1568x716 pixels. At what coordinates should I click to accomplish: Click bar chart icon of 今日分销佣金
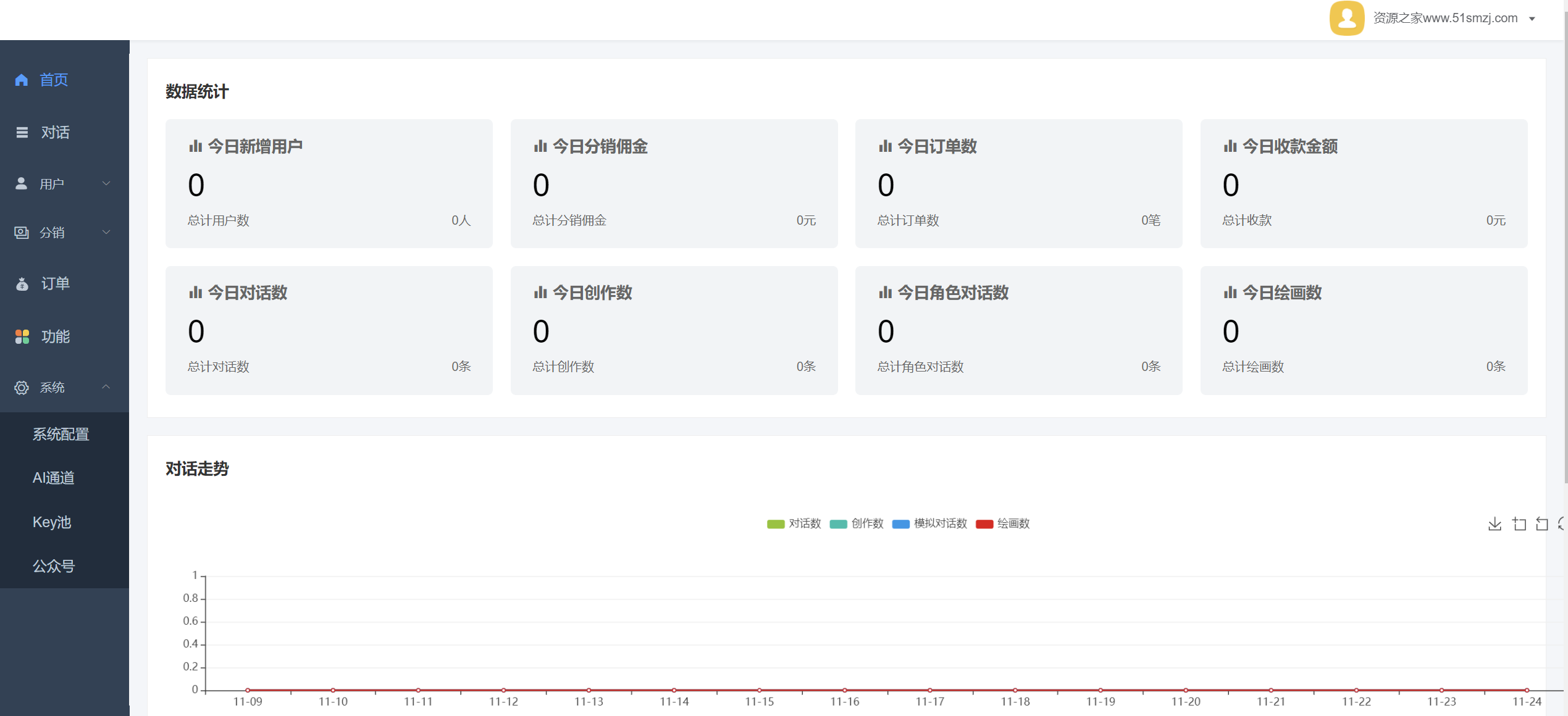click(540, 146)
